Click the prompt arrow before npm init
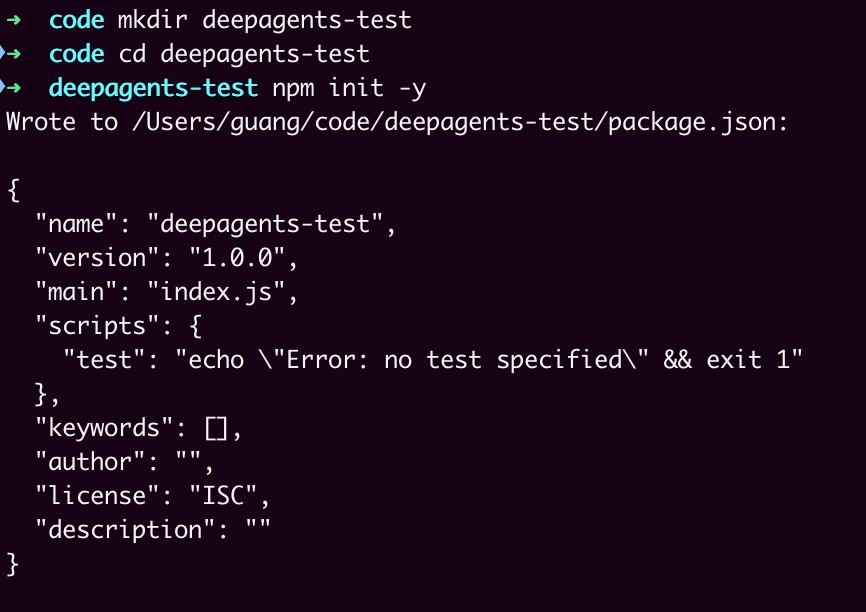The height and width of the screenshot is (612, 866). coord(14,88)
